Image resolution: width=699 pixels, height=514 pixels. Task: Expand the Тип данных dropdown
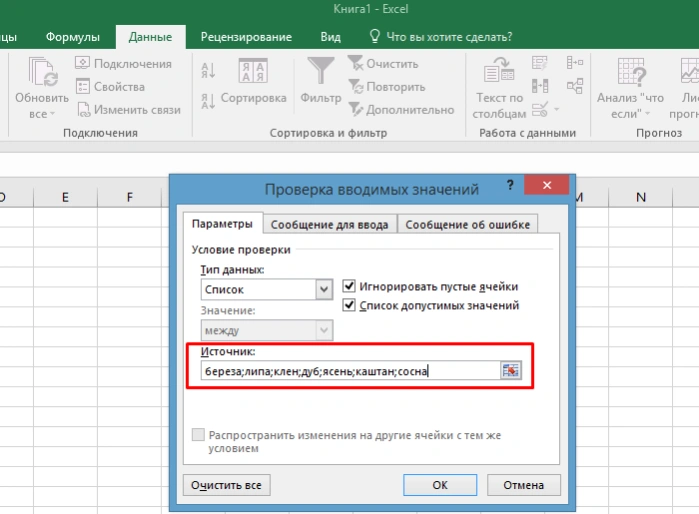[x=324, y=289]
